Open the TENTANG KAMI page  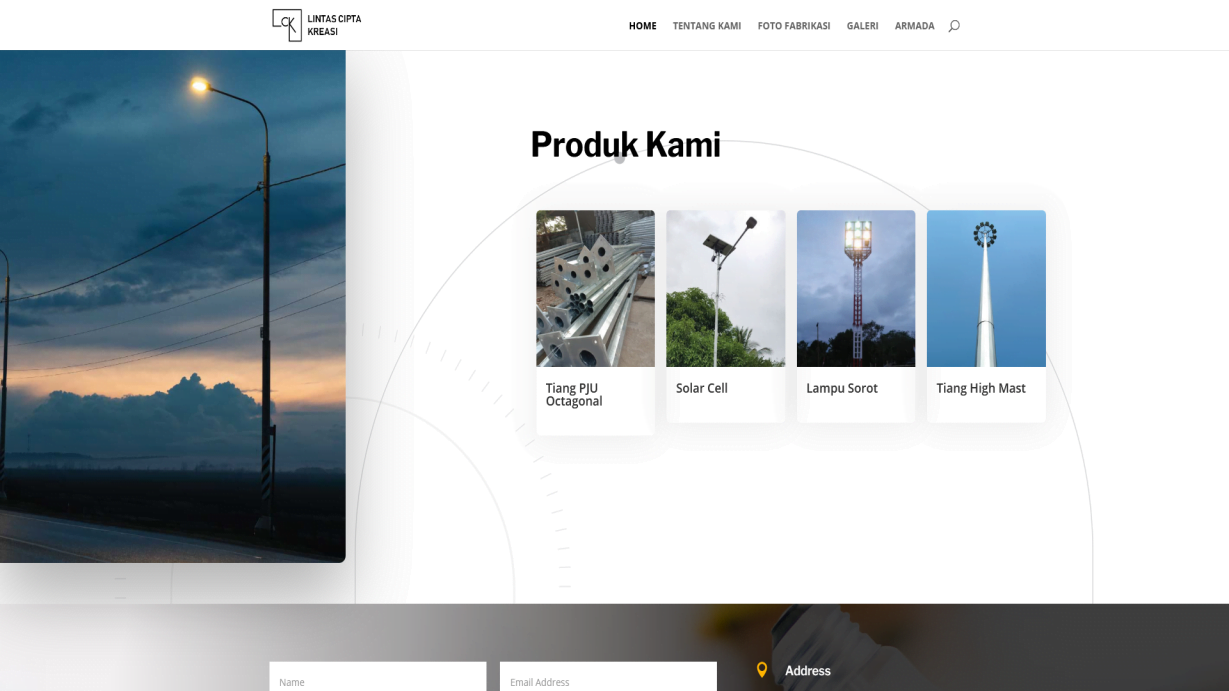tap(707, 26)
